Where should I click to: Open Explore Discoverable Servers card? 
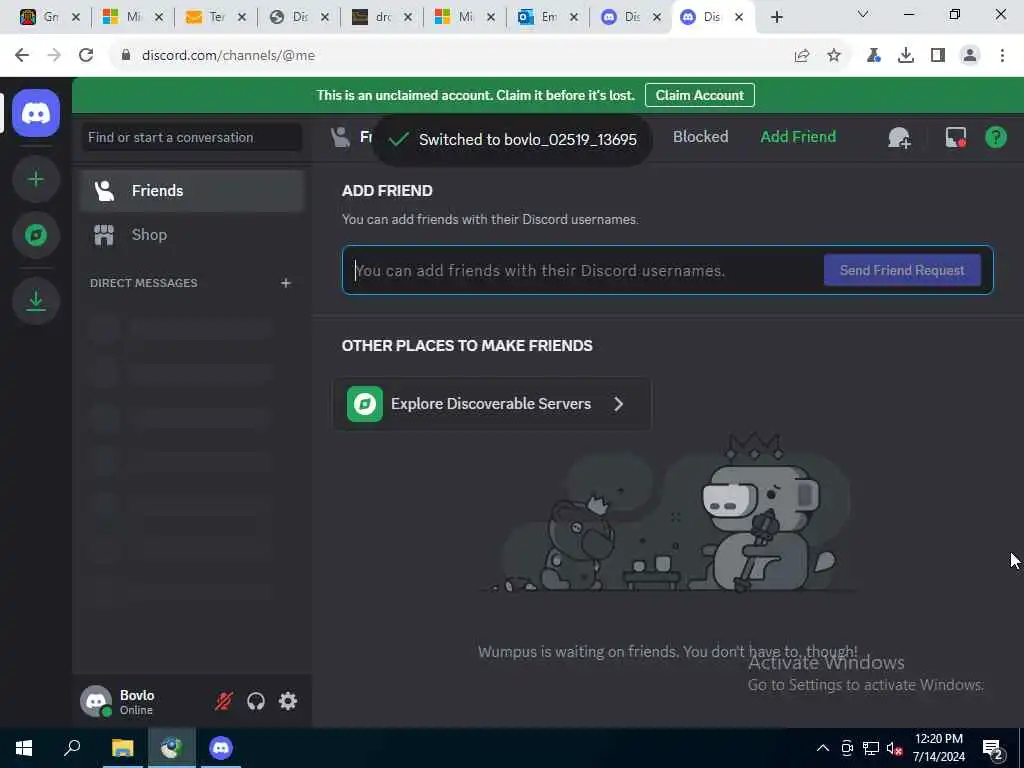(492, 404)
